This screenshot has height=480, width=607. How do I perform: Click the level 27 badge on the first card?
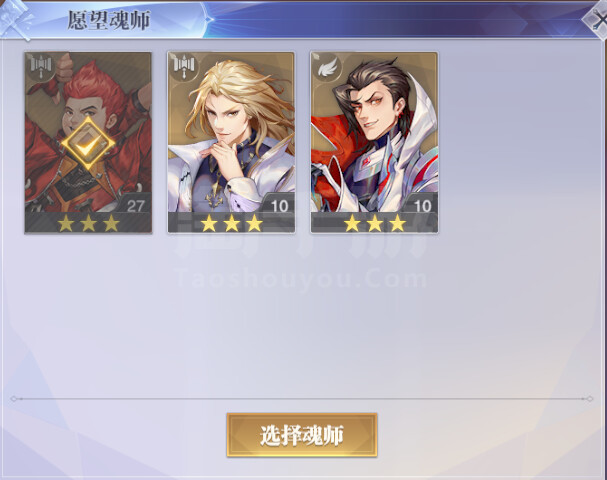pos(135,206)
